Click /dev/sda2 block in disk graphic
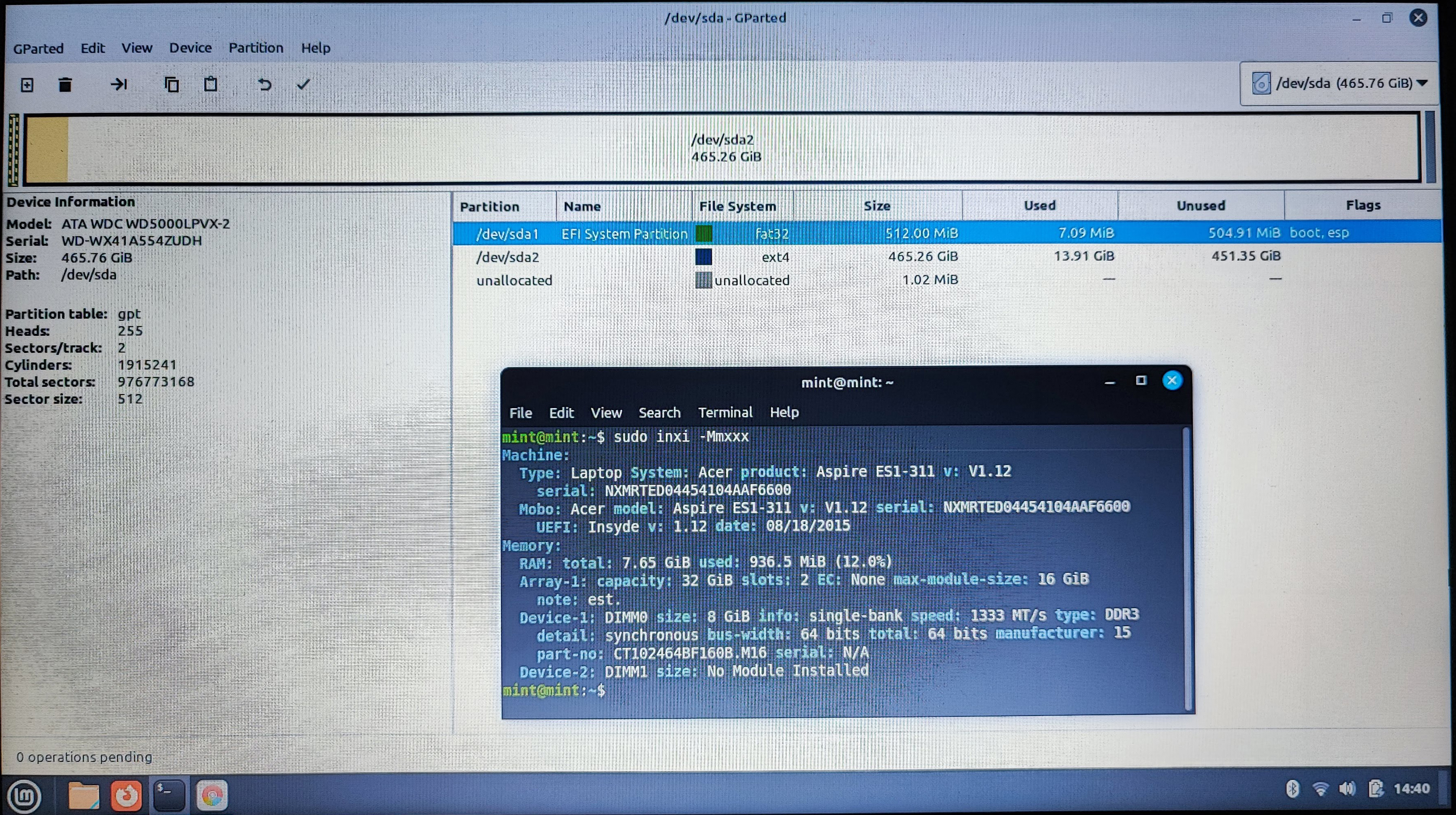 pos(726,148)
